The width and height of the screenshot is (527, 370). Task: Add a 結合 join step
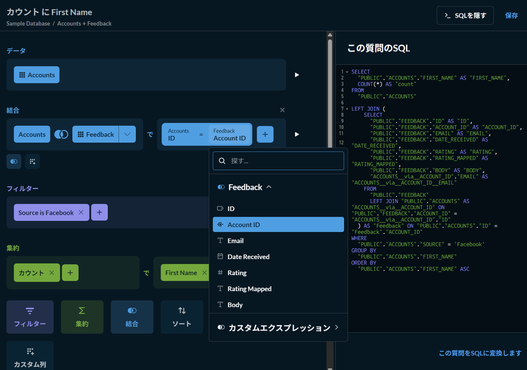[132, 317]
